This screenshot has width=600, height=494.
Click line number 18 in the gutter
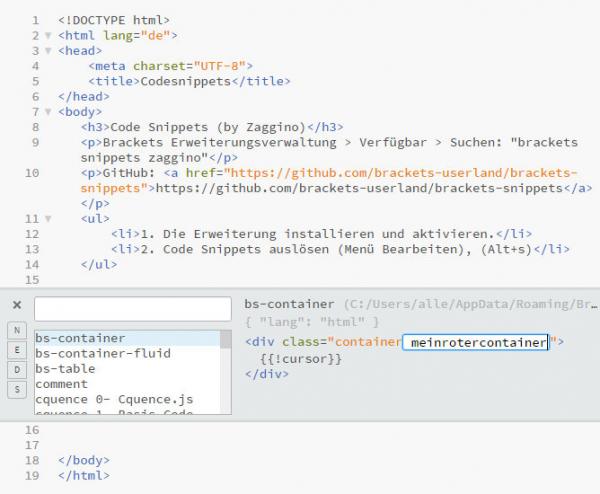34,460
